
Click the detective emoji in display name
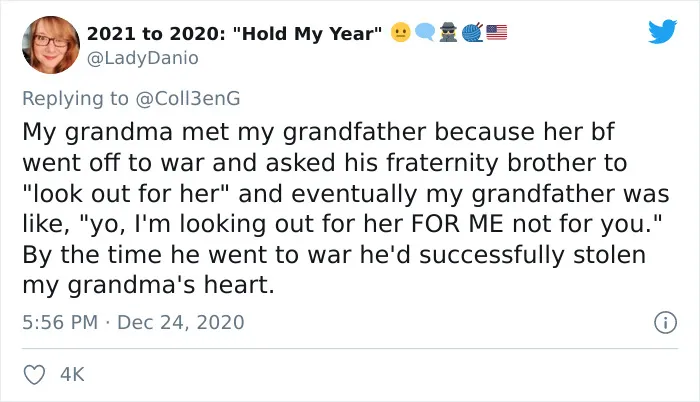(x=448, y=33)
